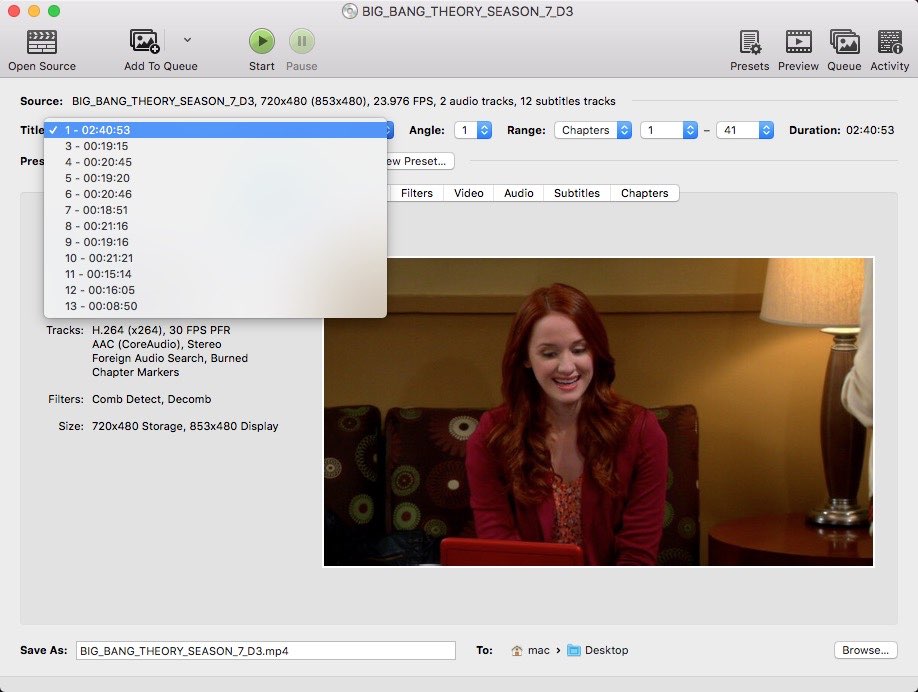Click the disc icon in the title bar
This screenshot has width=918, height=692.
(350, 11)
